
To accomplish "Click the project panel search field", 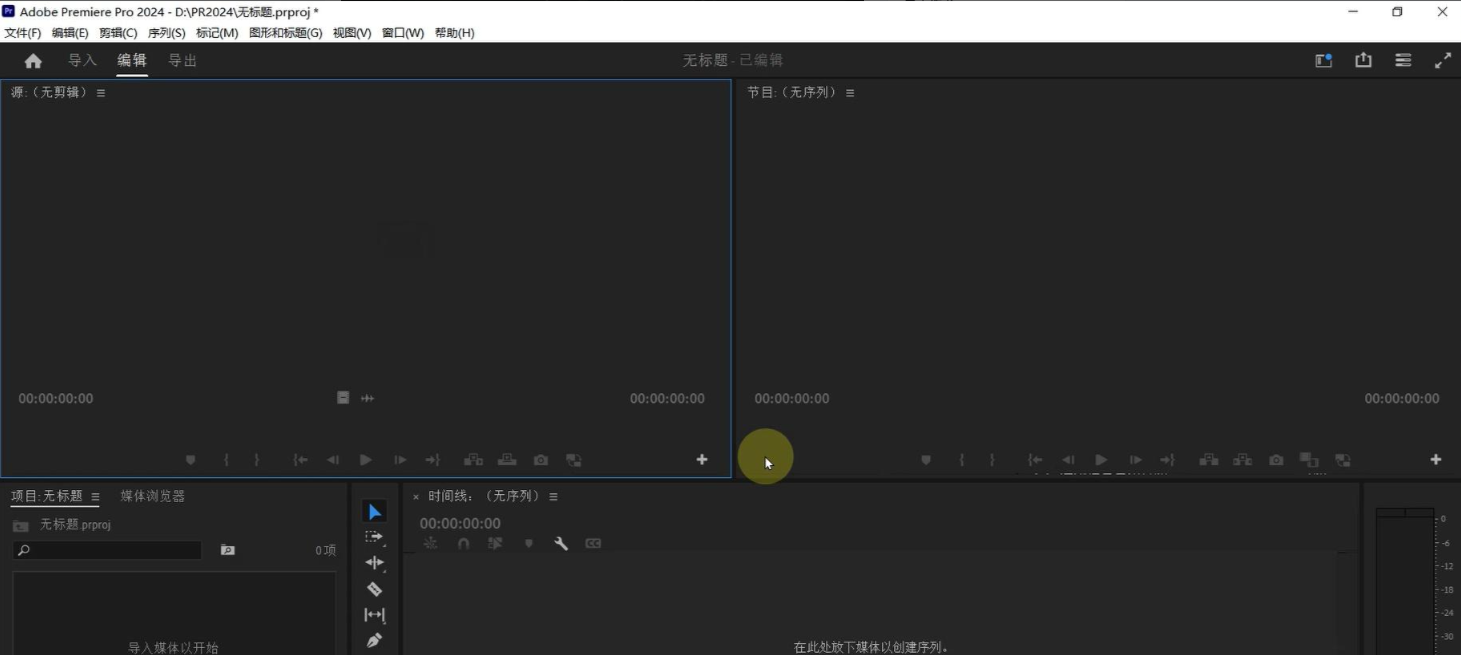I will (108, 550).
